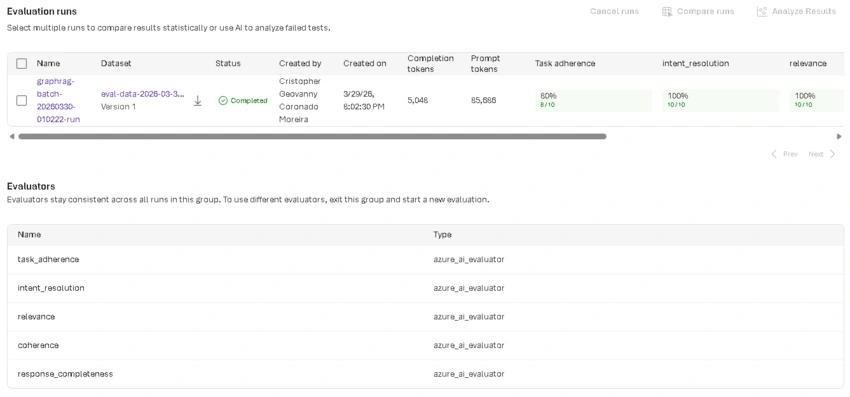Click the intent_resolution column header
Viewport: 850px width, 397px height.
click(x=696, y=63)
